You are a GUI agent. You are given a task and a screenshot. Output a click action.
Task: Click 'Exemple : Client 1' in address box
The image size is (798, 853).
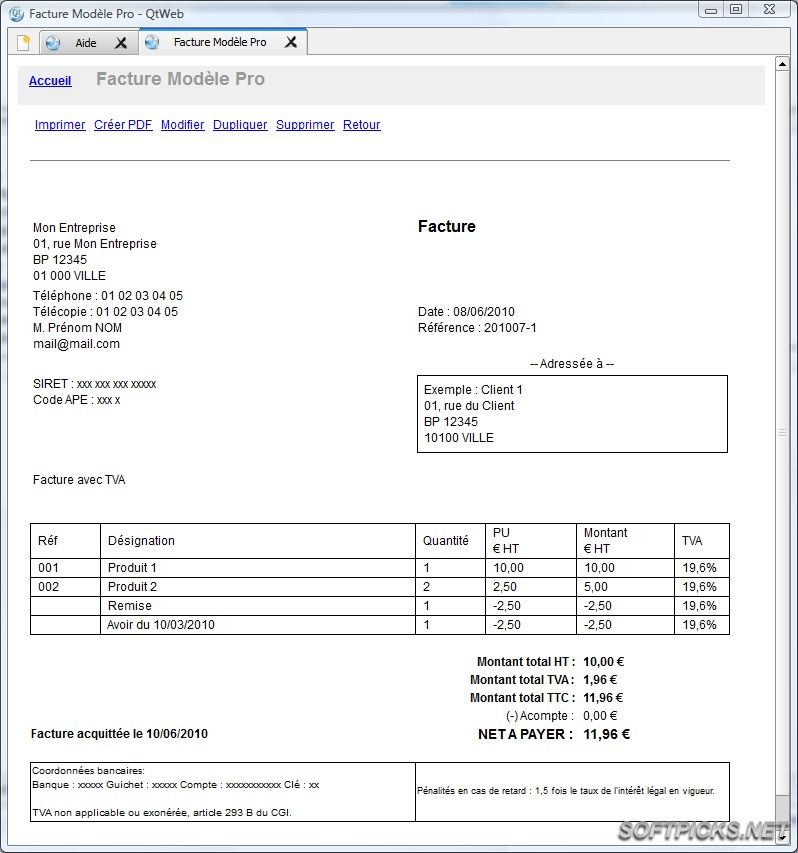(473, 390)
